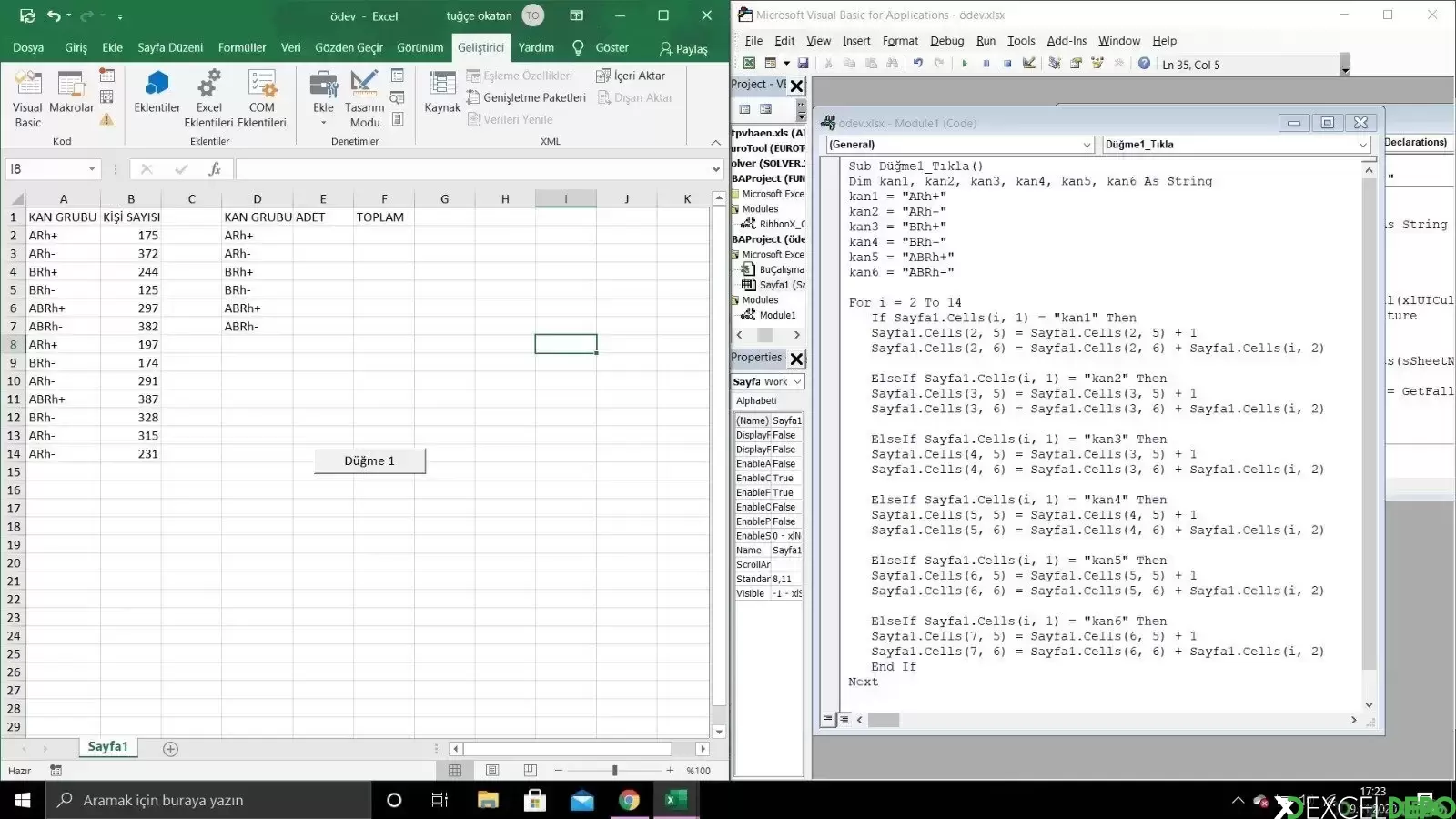1456x819 pixels.
Task: Open the Name Box dropdown
Action: click(x=92, y=169)
